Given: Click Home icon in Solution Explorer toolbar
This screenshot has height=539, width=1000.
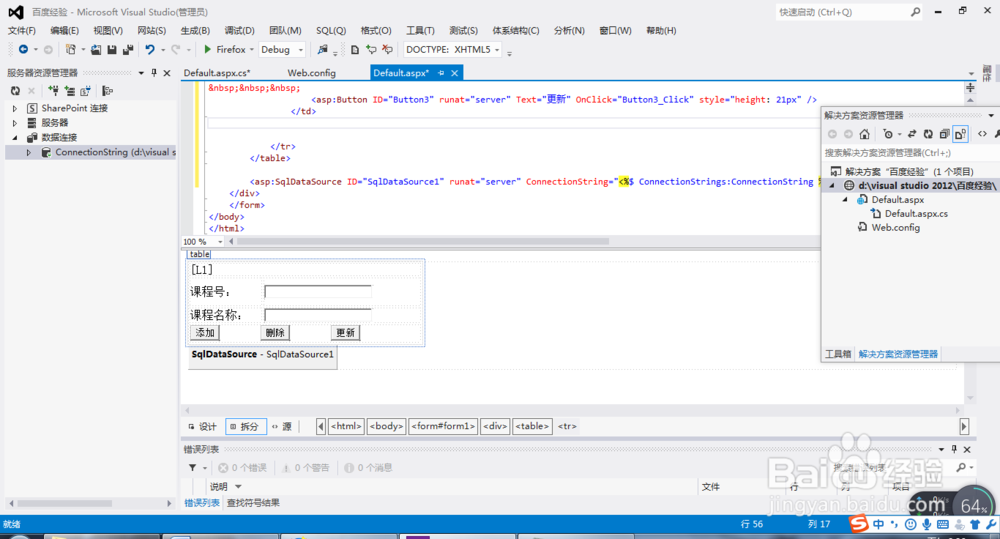Looking at the screenshot, I should pyautogui.click(x=864, y=134).
